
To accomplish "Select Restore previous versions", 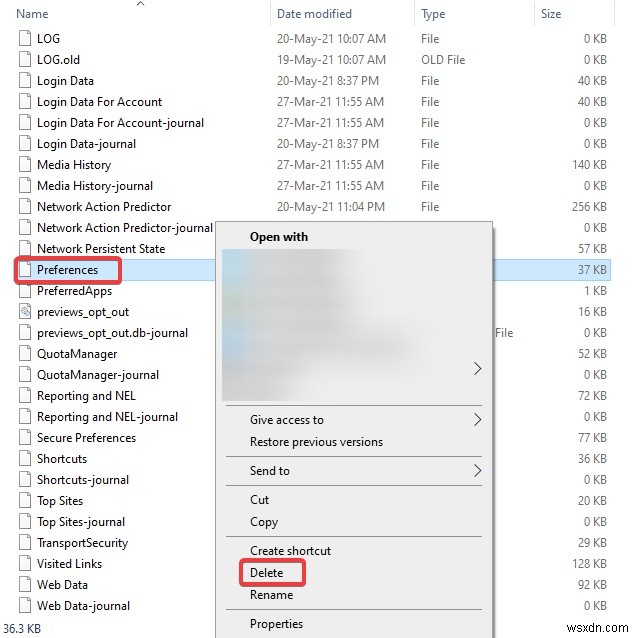I will (x=316, y=442).
